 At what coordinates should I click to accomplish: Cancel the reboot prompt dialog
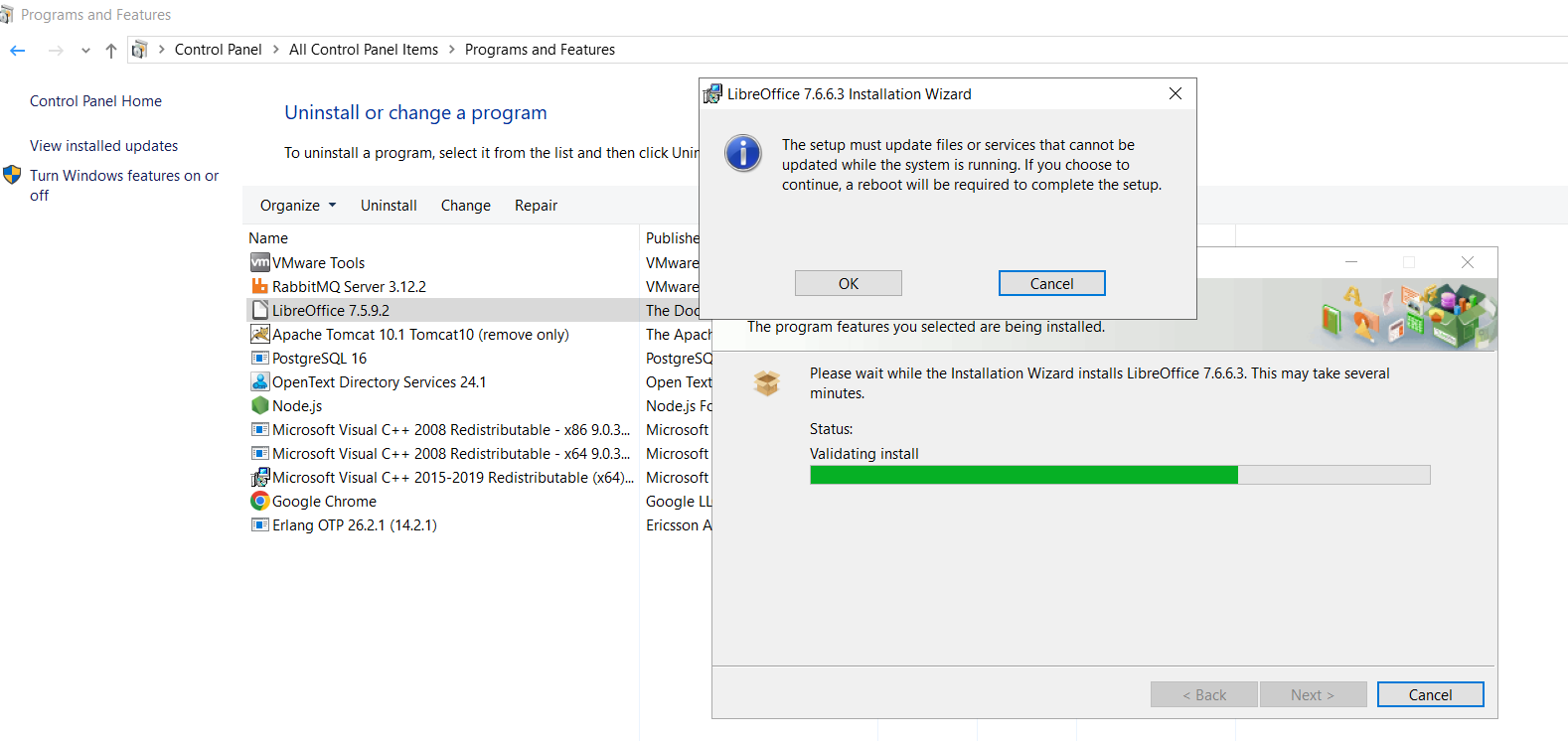(x=1051, y=283)
